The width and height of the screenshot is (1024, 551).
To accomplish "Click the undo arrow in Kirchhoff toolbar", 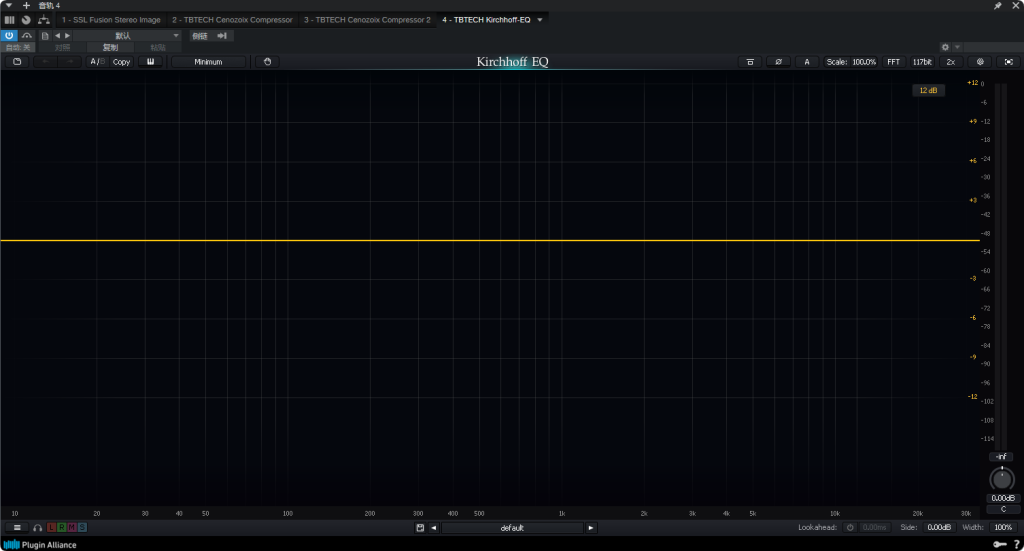I will [45, 62].
